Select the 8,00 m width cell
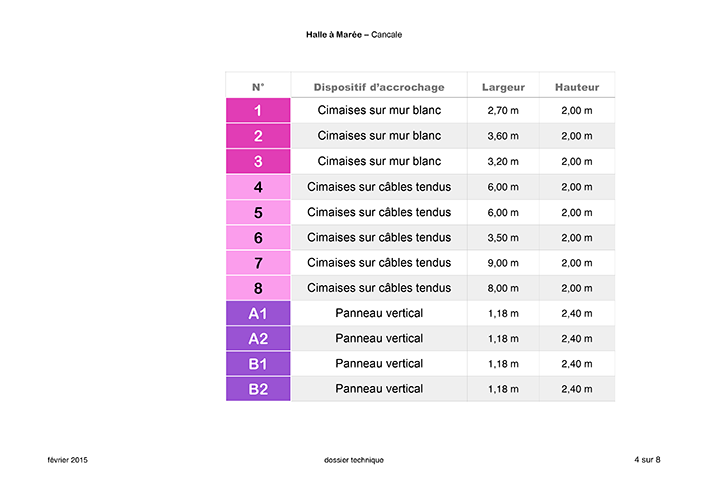Image resolution: width=708 pixels, height=500 pixels. pos(503,289)
